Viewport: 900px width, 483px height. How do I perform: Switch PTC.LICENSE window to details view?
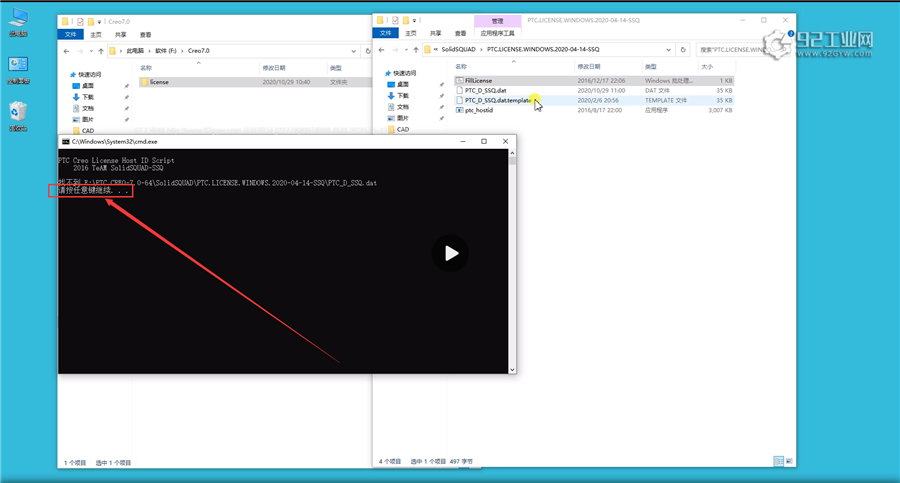[779, 461]
